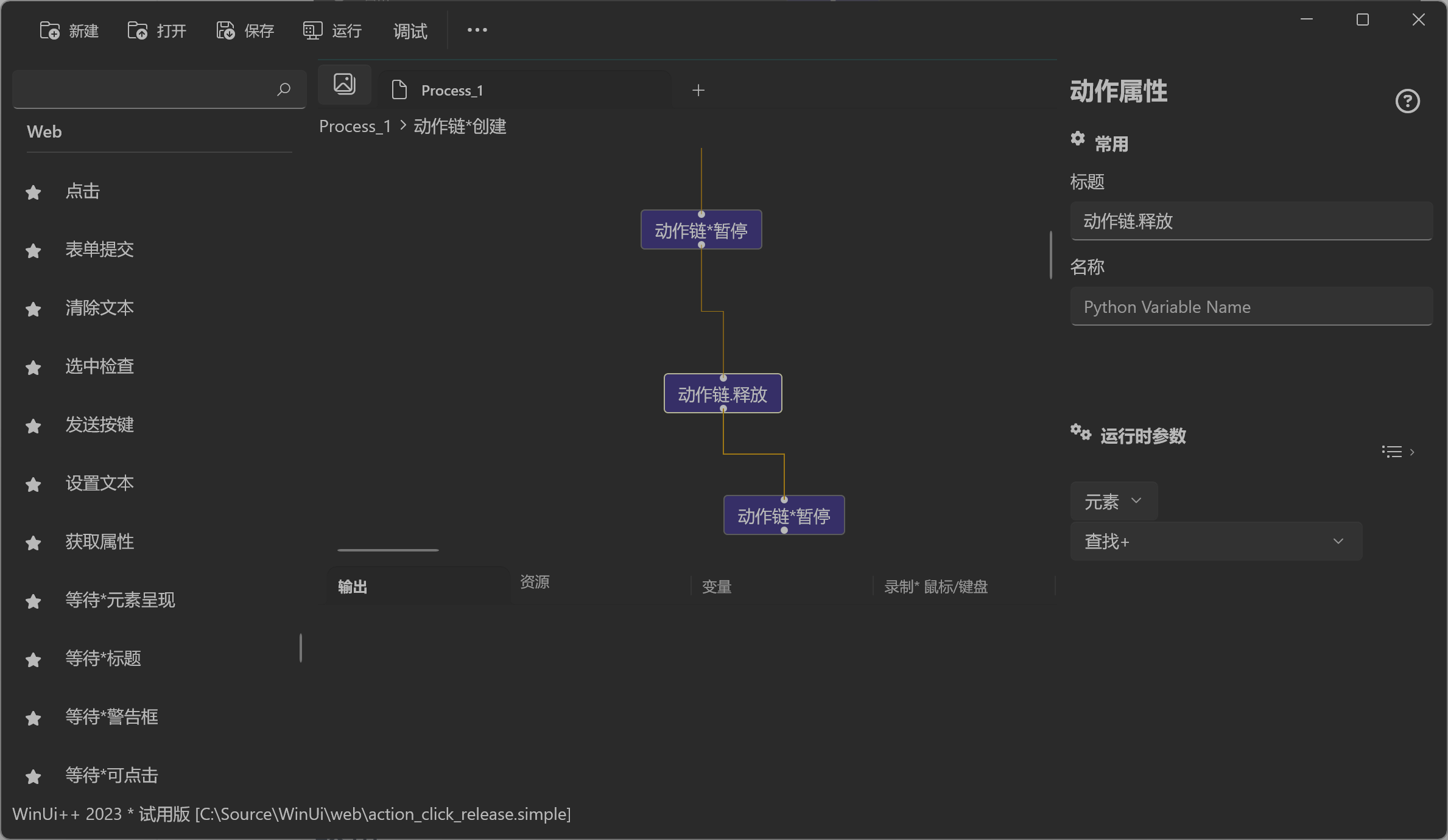
Task: Open help with the question mark icon
Action: 1407,101
